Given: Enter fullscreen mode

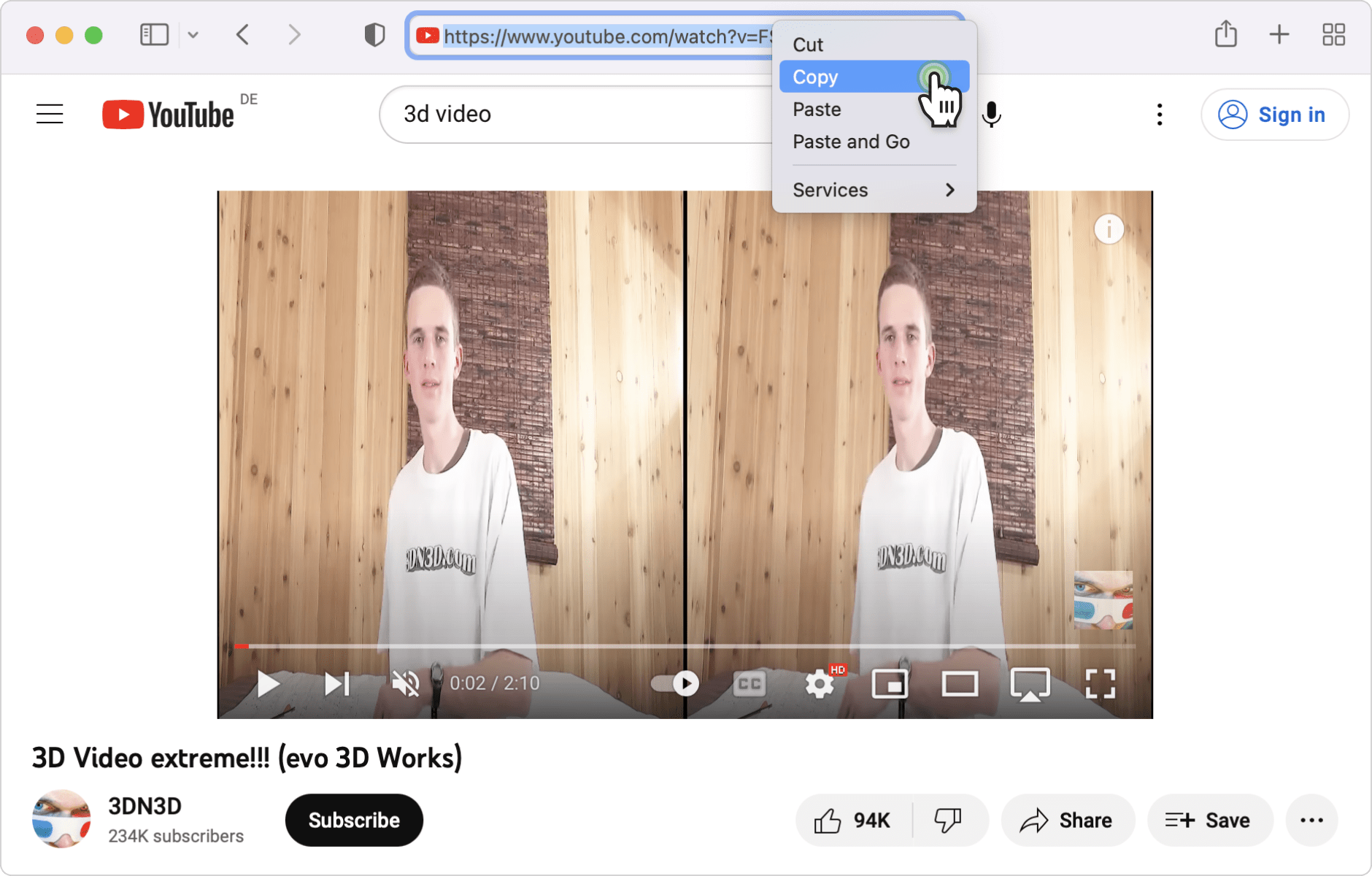Looking at the screenshot, I should (1101, 683).
